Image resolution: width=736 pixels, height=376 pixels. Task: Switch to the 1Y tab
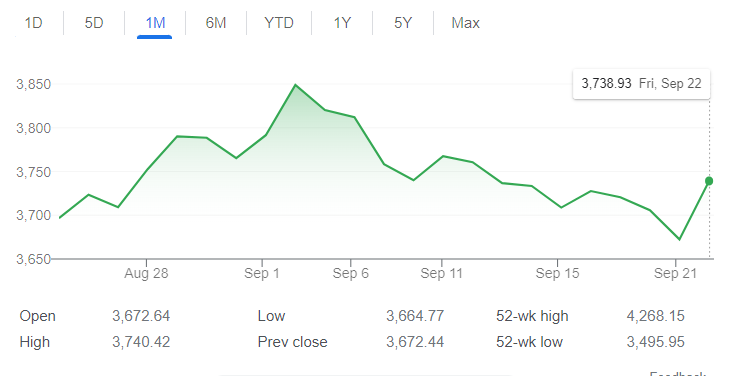tap(342, 23)
